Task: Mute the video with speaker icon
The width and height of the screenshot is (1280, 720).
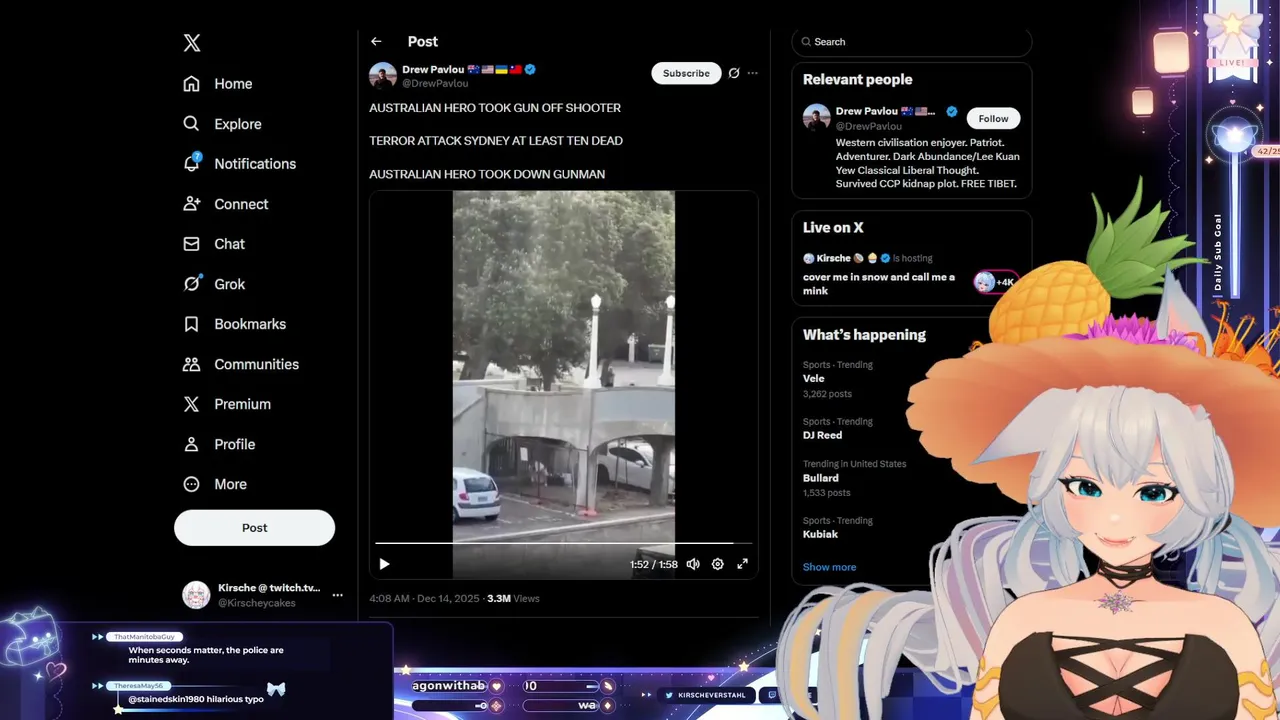Action: pyautogui.click(x=693, y=564)
